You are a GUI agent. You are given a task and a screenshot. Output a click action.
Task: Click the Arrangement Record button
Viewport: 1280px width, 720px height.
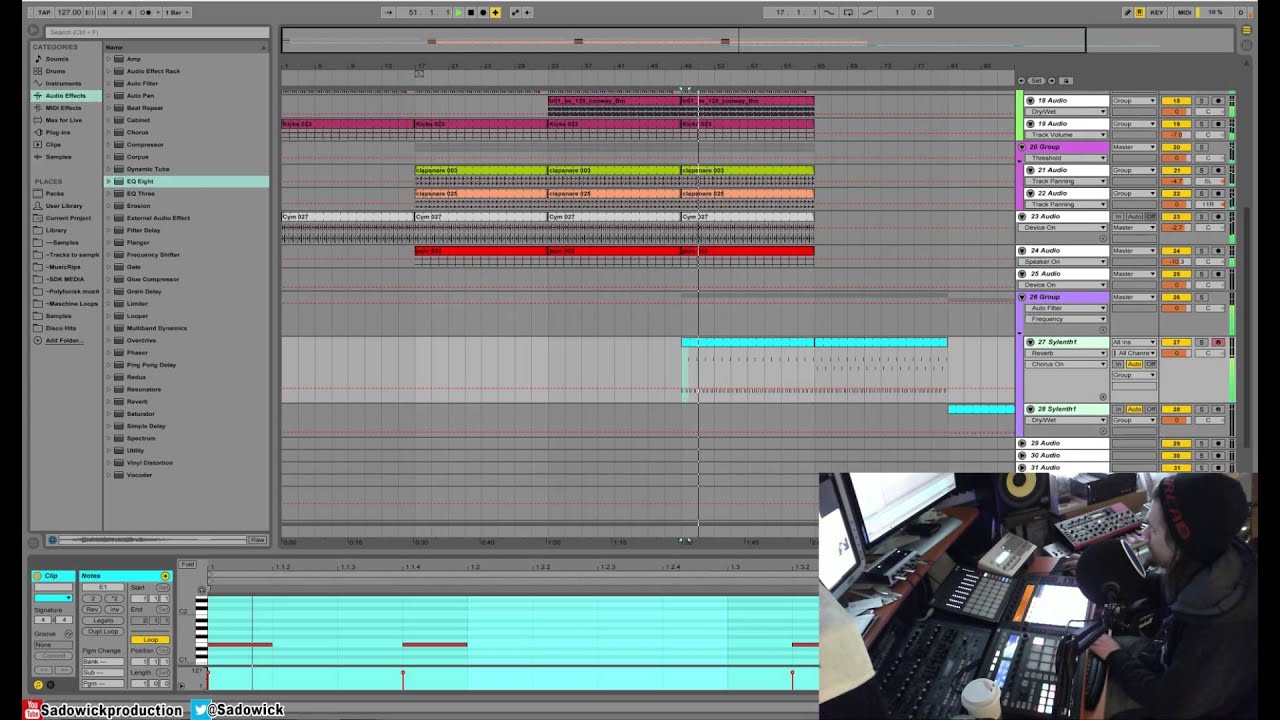click(x=483, y=12)
